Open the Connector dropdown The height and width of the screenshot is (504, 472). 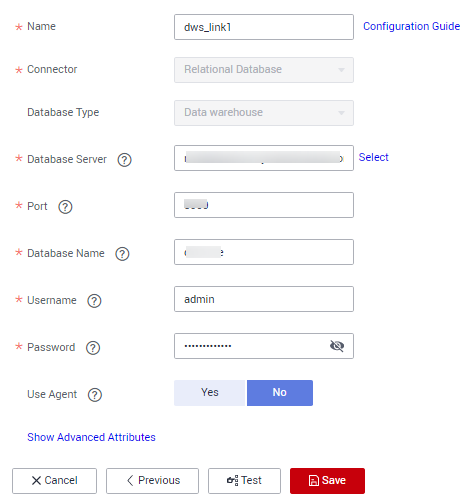(264, 70)
